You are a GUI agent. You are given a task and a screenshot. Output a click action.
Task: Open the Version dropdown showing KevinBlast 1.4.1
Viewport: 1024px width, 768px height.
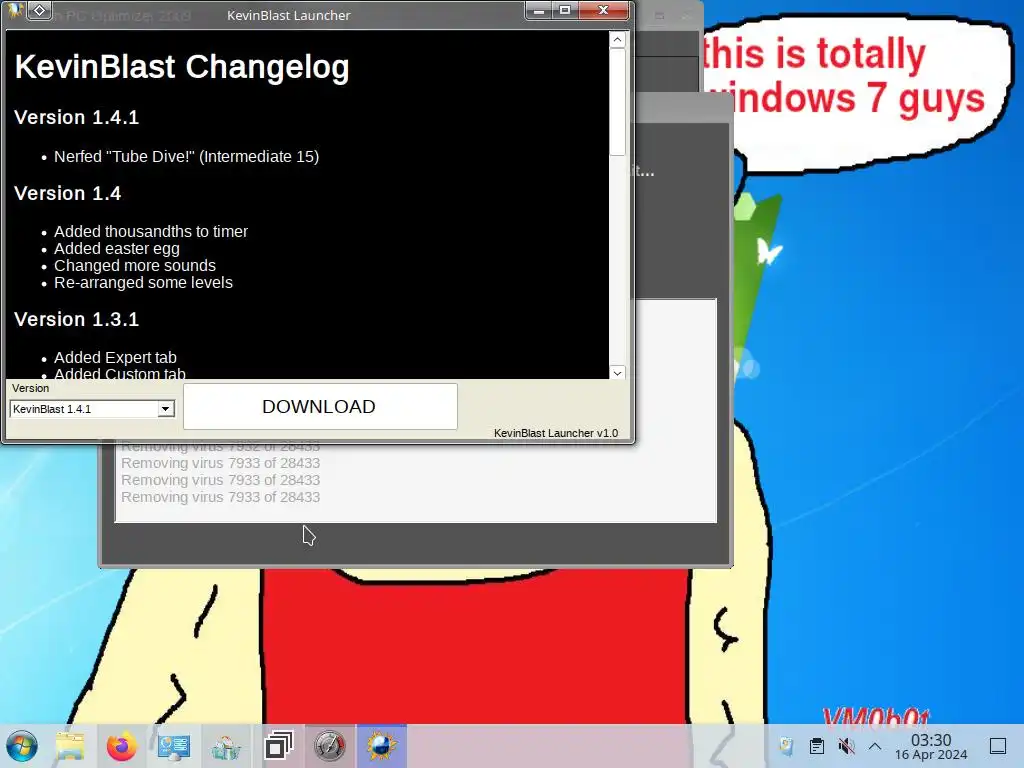[x=92, y=409]
